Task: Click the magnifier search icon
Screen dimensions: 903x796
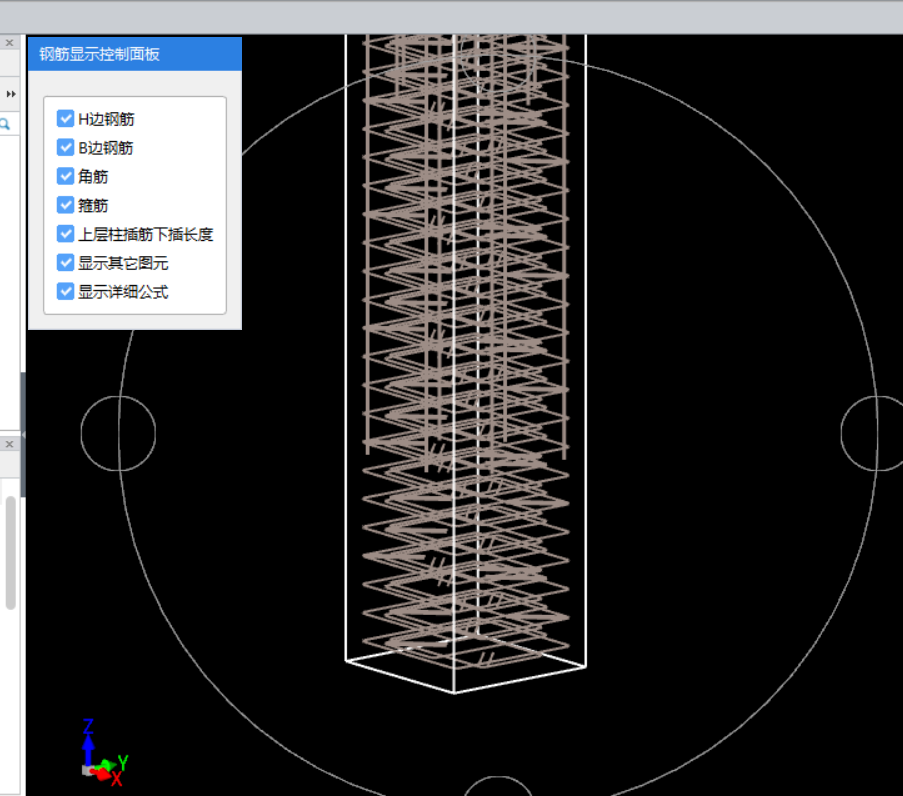Action: [6, 124]
